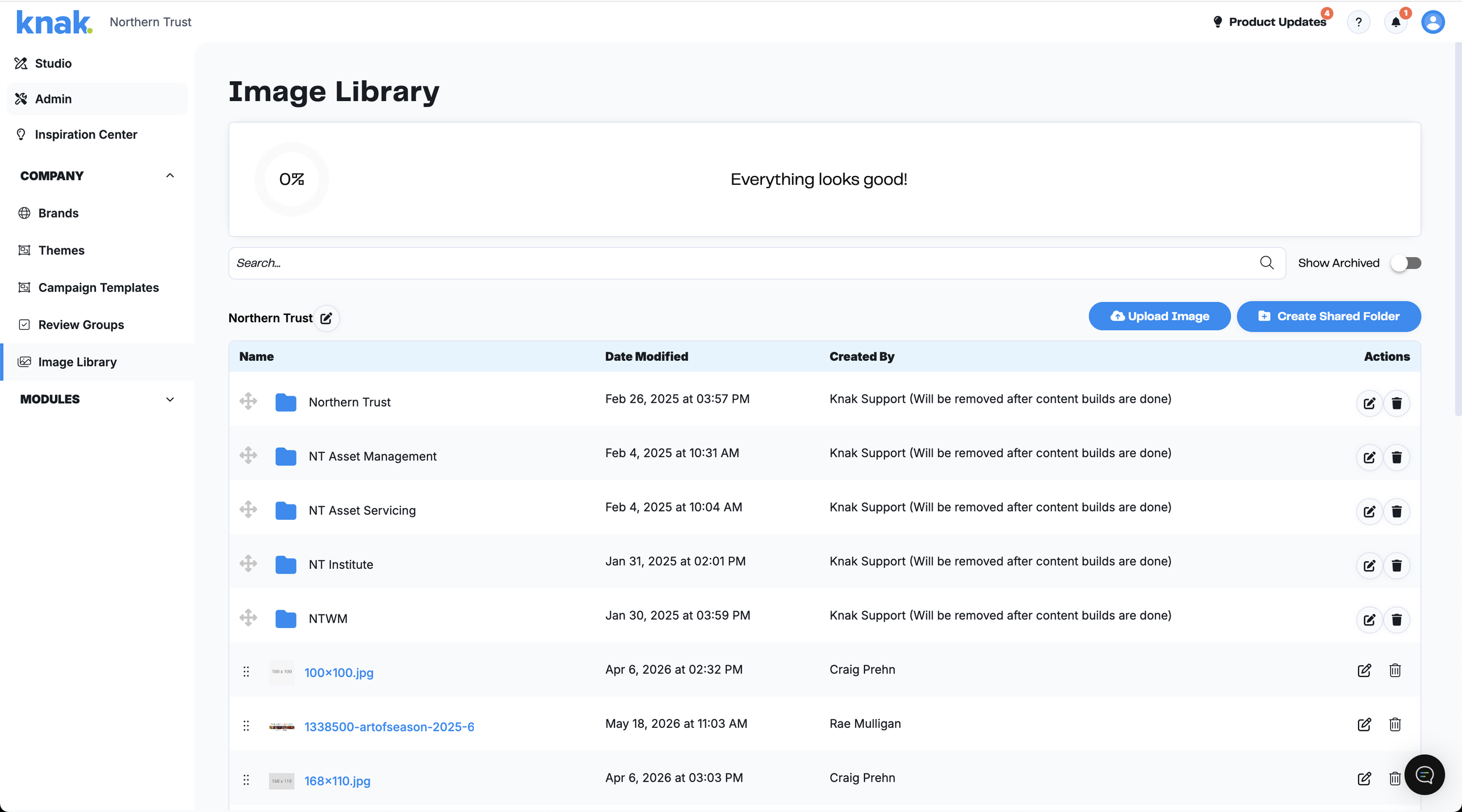Edit the NTWM folder
Viewport: 1462px width, 812px height.
pos(1369,620)
